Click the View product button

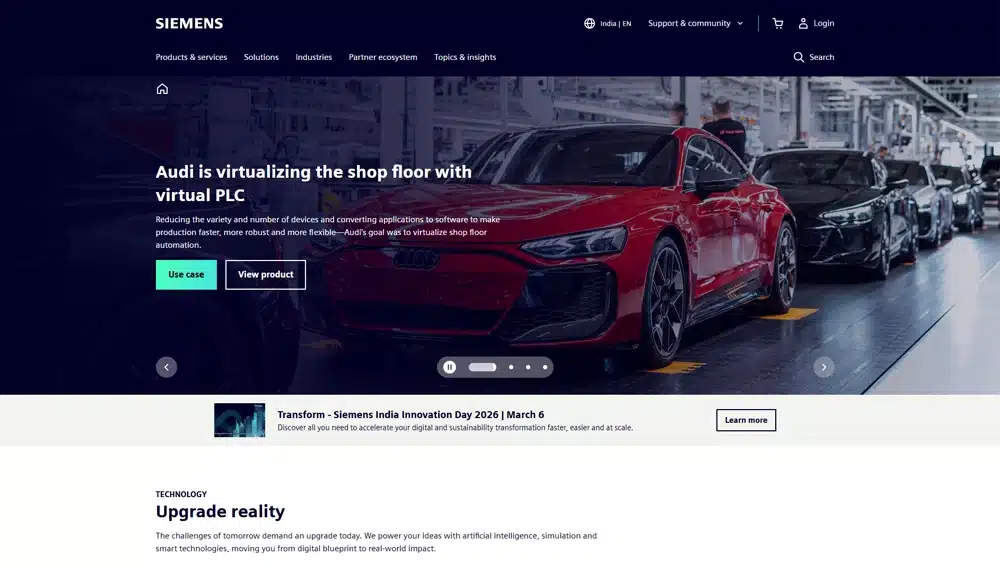point(265,275)
